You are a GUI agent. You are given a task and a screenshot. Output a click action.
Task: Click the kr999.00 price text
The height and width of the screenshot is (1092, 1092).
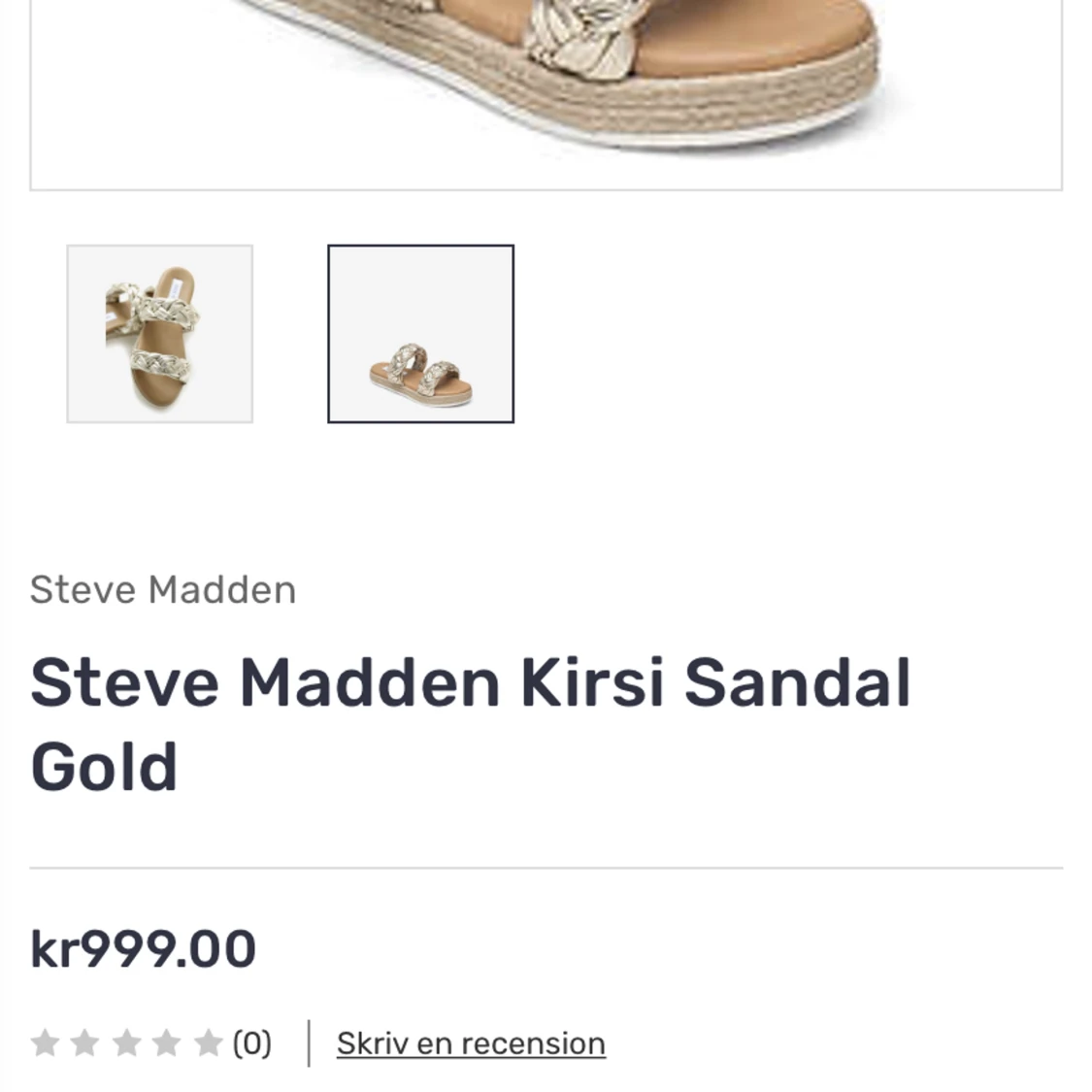click(x=143, y=948)
